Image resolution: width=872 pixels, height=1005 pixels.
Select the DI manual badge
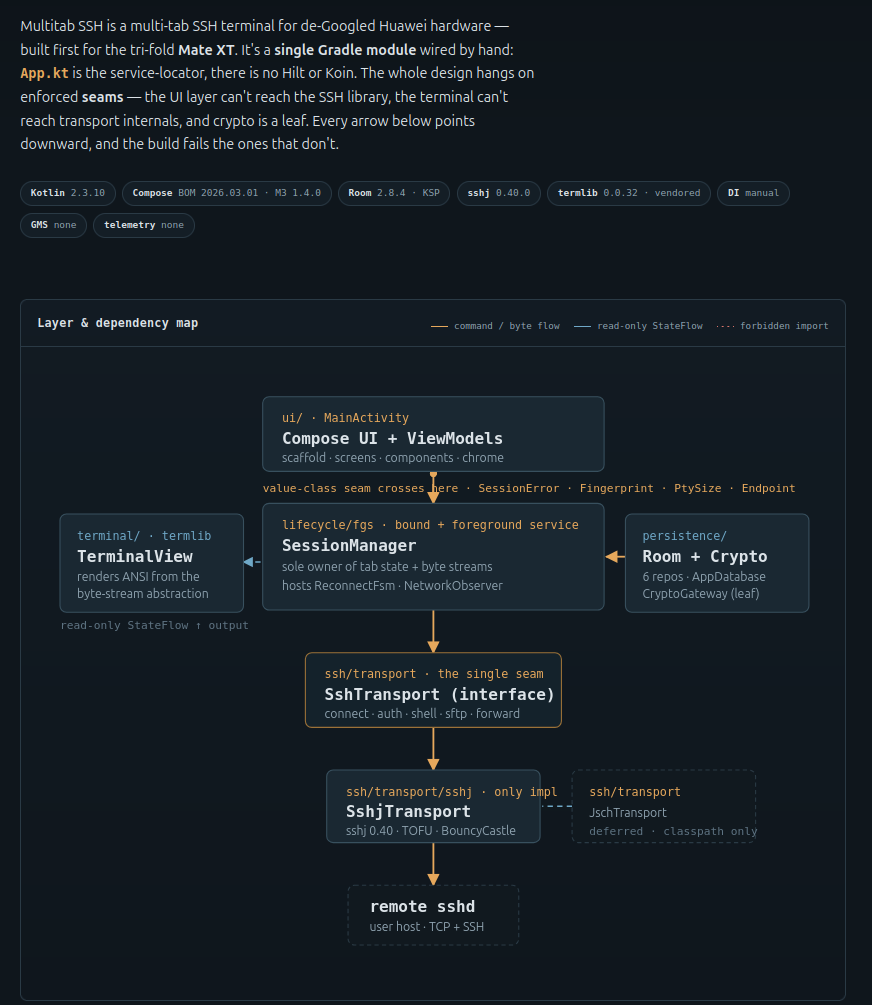click(x=753, y=193)
